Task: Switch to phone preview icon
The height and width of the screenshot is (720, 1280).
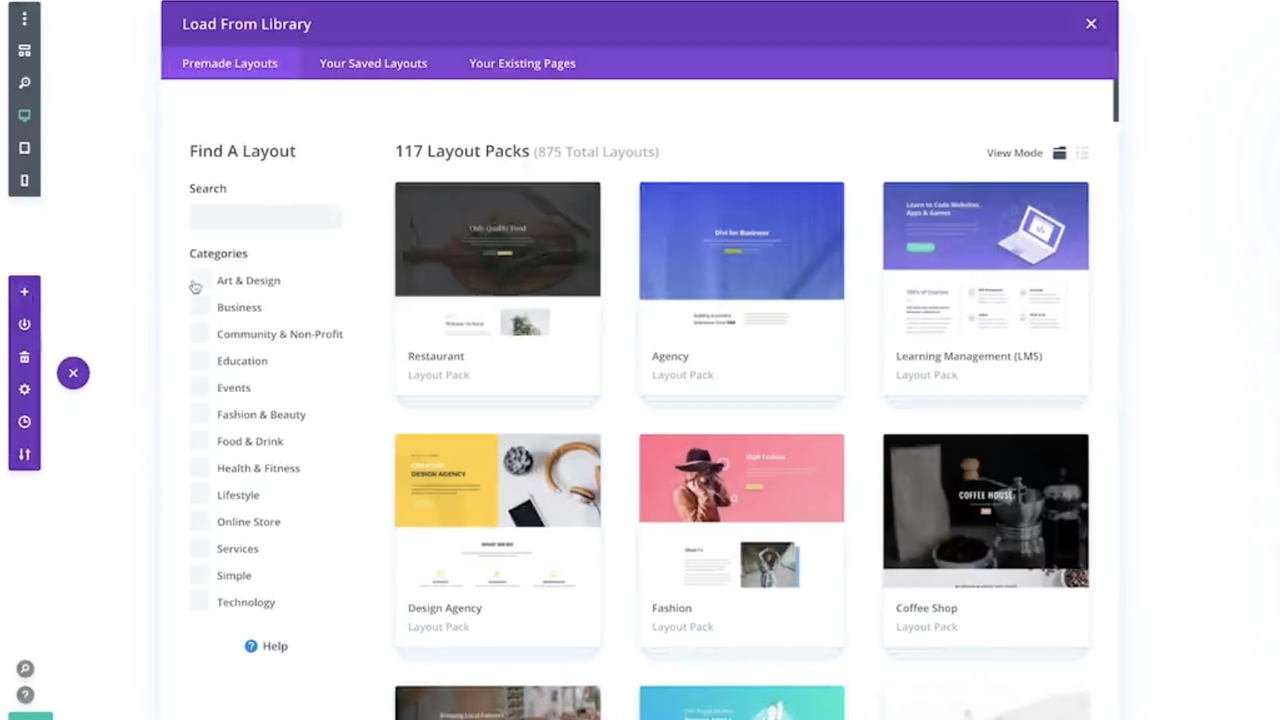Action: click(24, 181)
